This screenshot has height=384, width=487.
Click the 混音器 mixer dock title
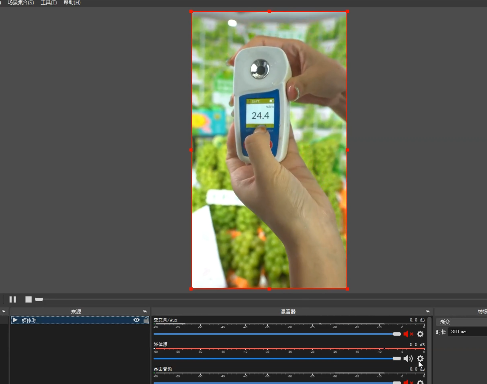click(288, 312)
